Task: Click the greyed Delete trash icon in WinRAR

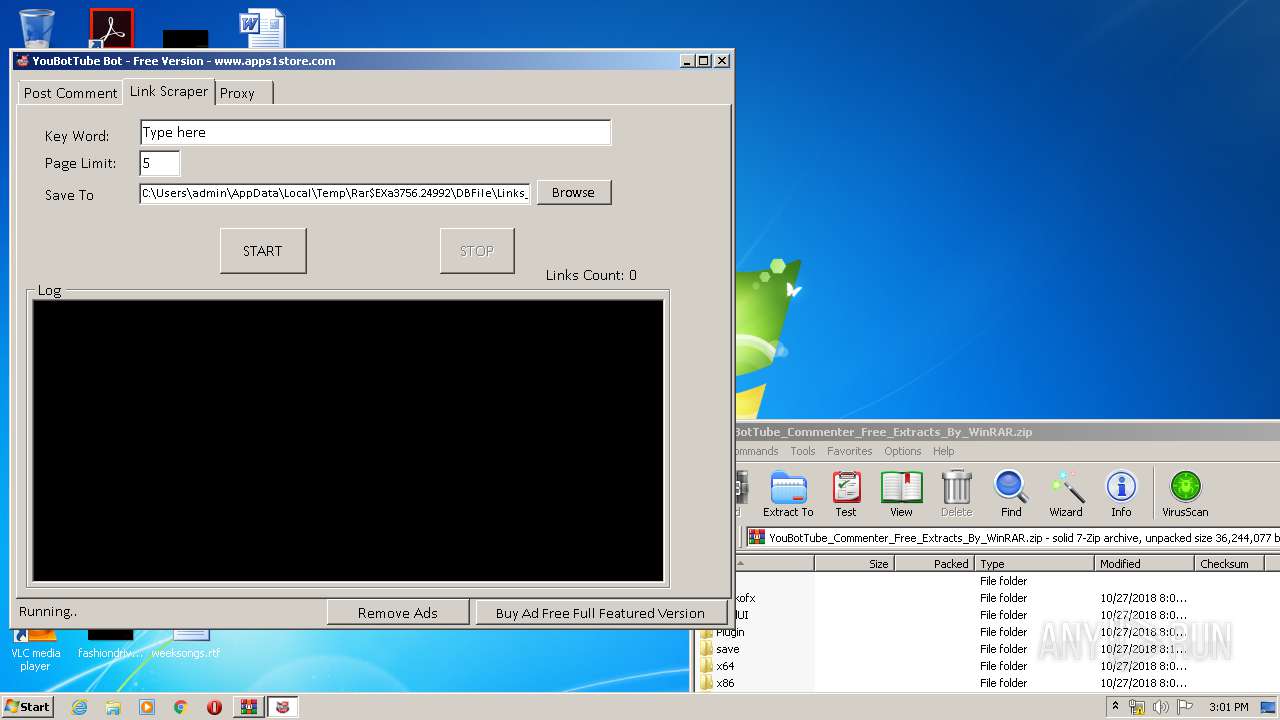Action: [x=956, y=494]
